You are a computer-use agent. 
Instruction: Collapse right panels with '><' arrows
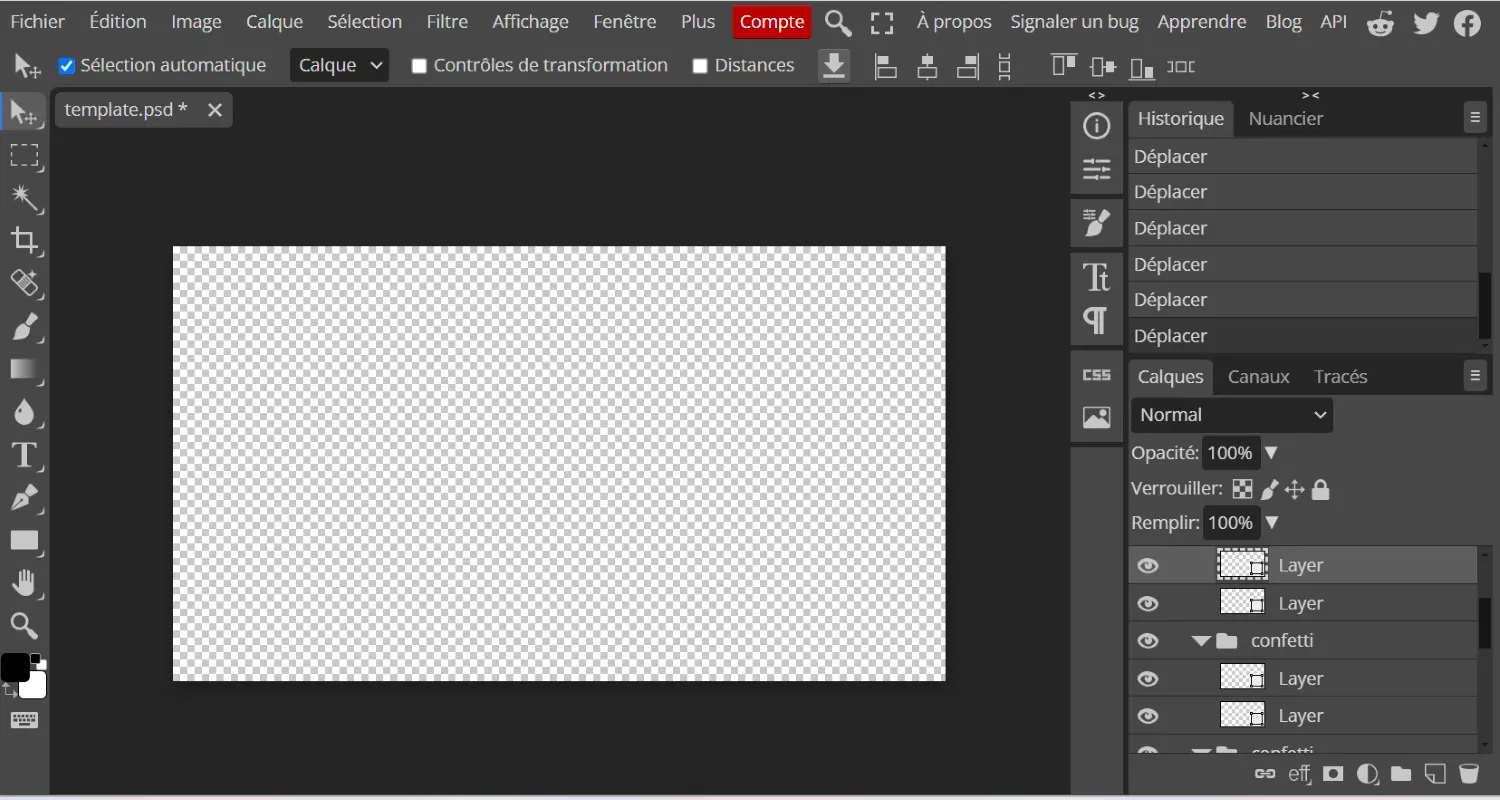tap(1310, 95)
